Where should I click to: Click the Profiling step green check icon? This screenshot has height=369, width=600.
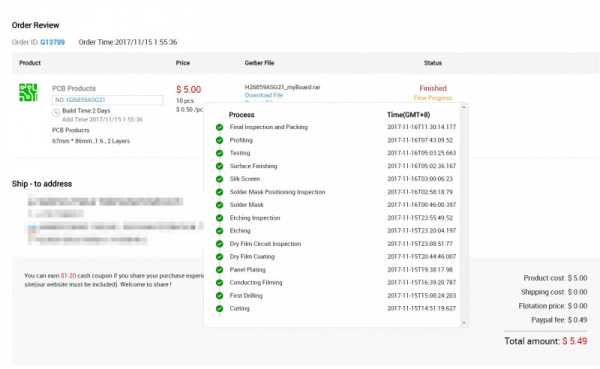219,140
